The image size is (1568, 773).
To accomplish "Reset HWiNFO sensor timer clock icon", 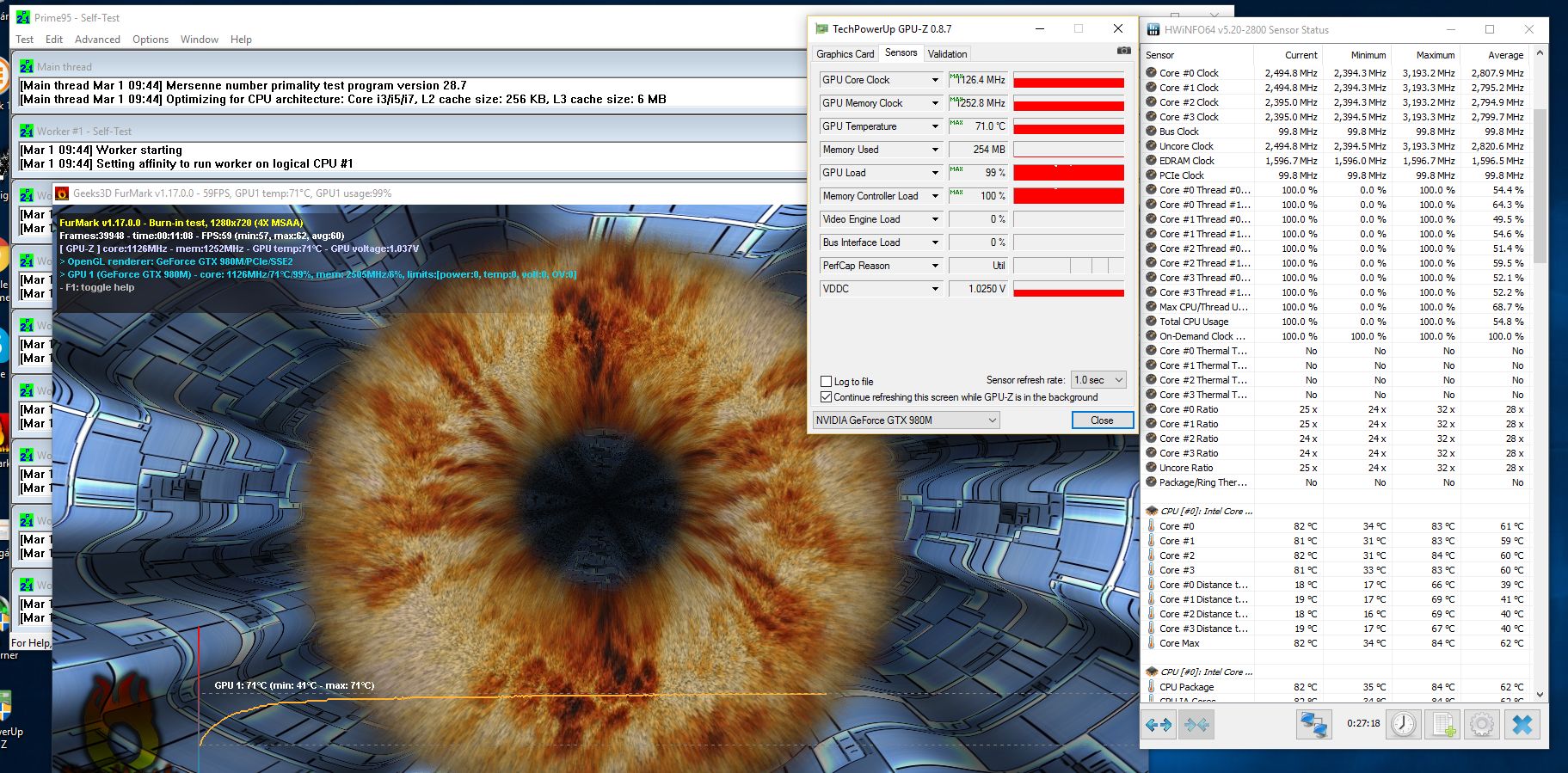I will pos(1404,725).
